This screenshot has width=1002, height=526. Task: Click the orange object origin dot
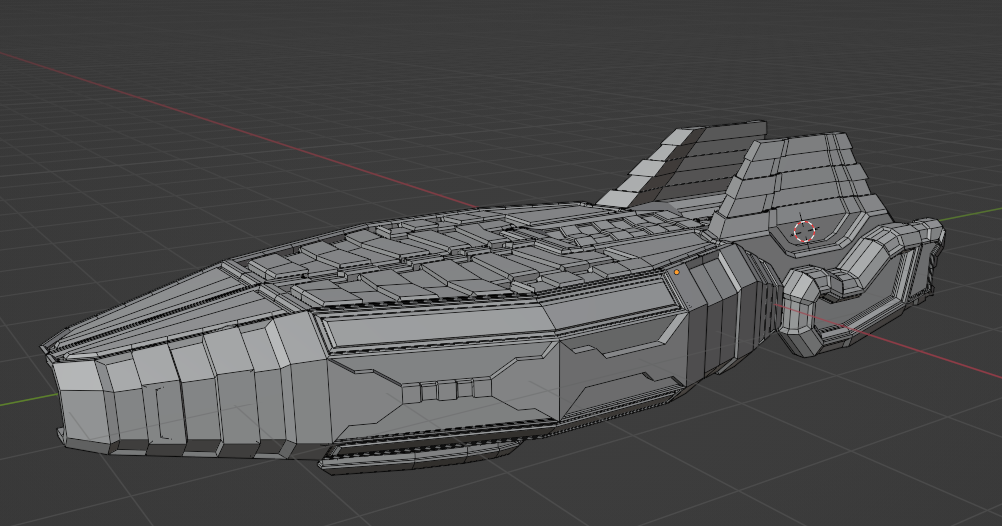point(677,272)
